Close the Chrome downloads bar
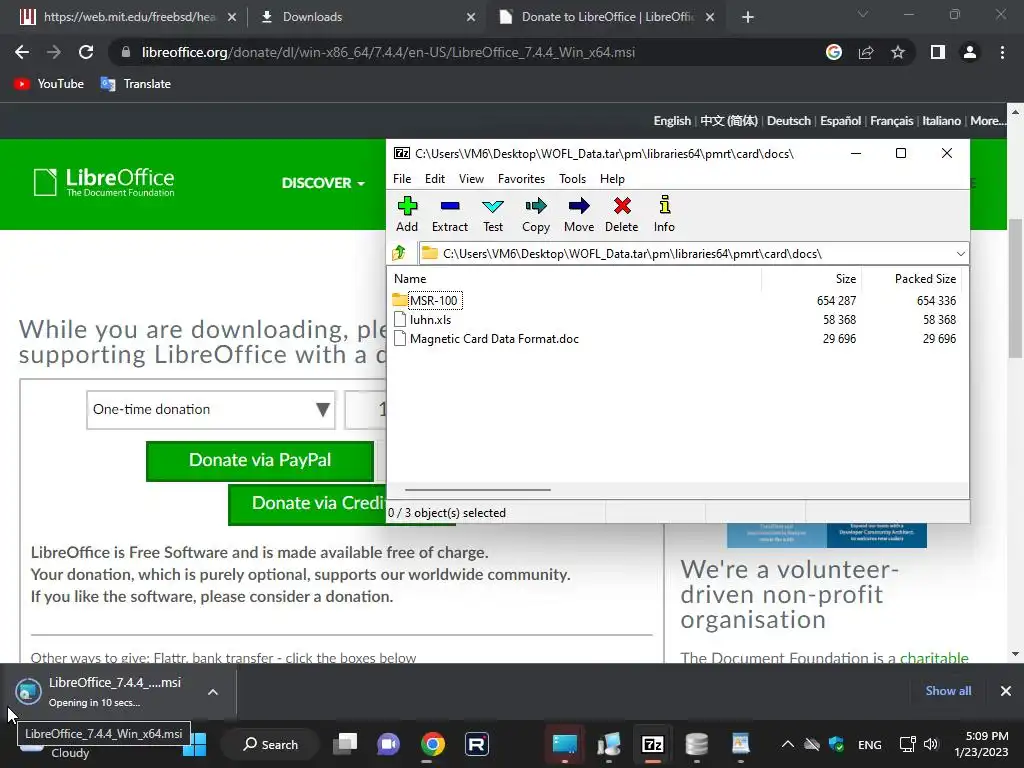 (1006, 691)
